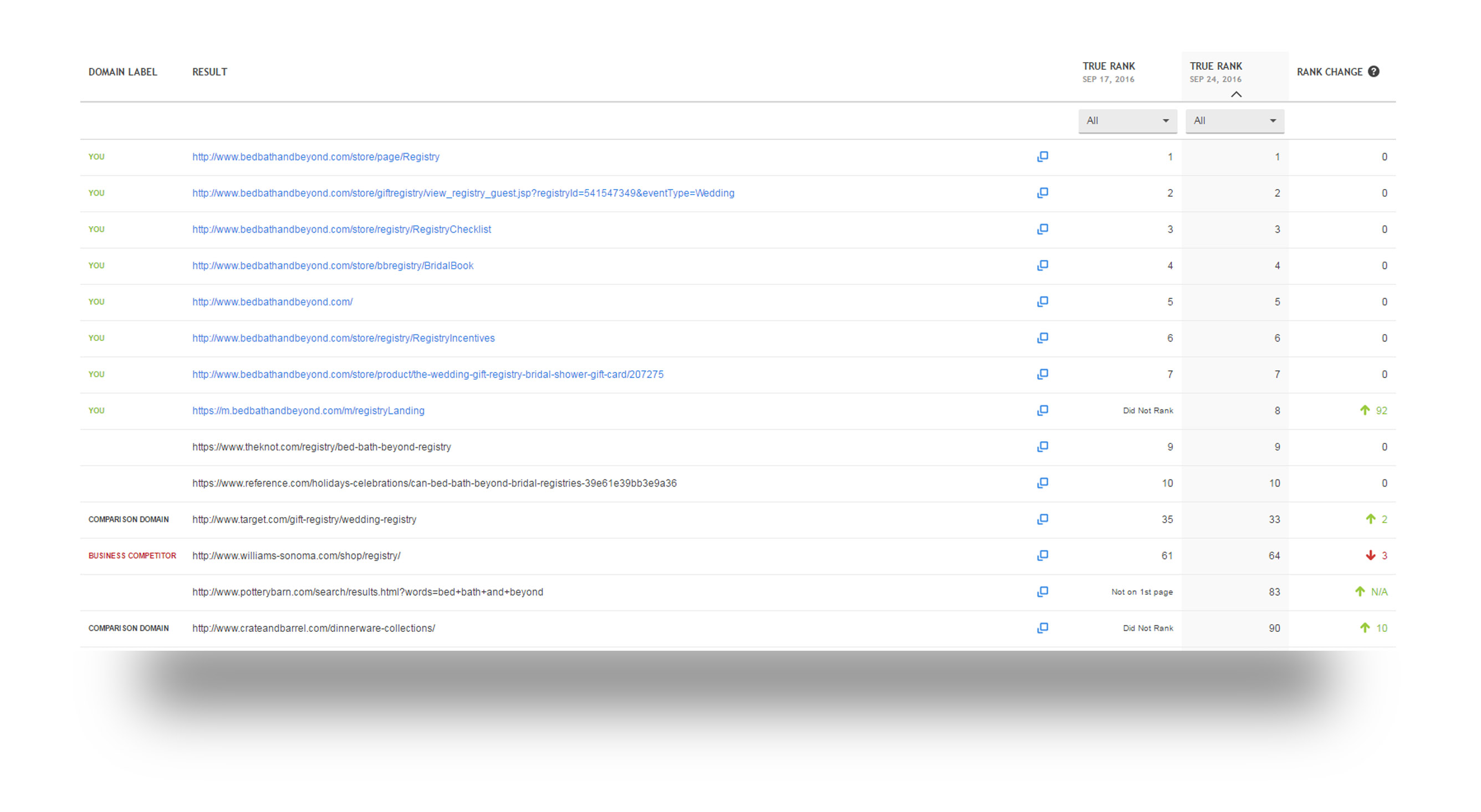Click the sort arrow under Sep 24 True Rank
The width and height of the screenshot is (1481, 812).
[x=1236, y=94]
